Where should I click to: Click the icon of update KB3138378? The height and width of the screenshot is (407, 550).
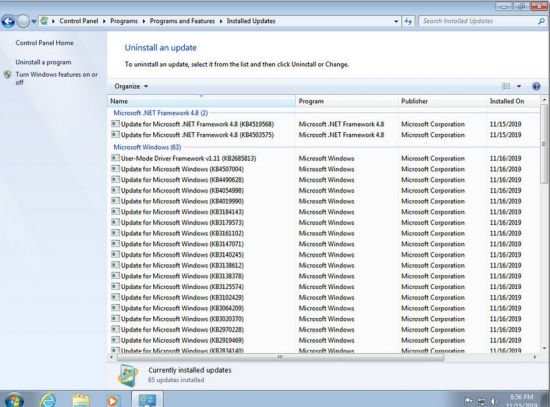(x=115, y=275)
